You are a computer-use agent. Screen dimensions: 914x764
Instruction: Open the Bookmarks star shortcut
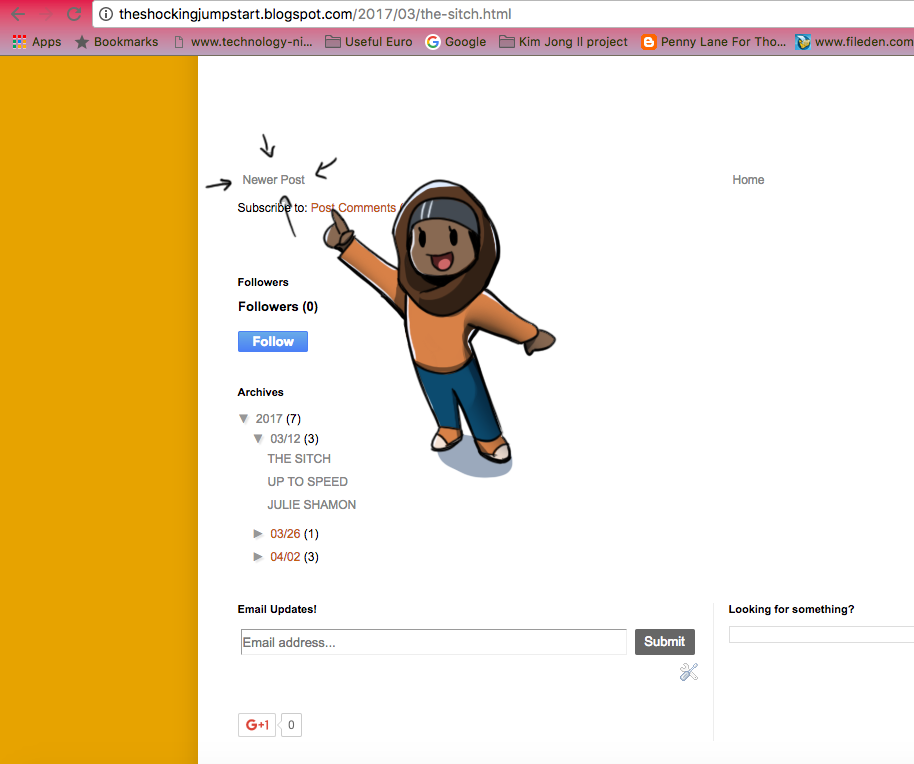pos(117,42)
